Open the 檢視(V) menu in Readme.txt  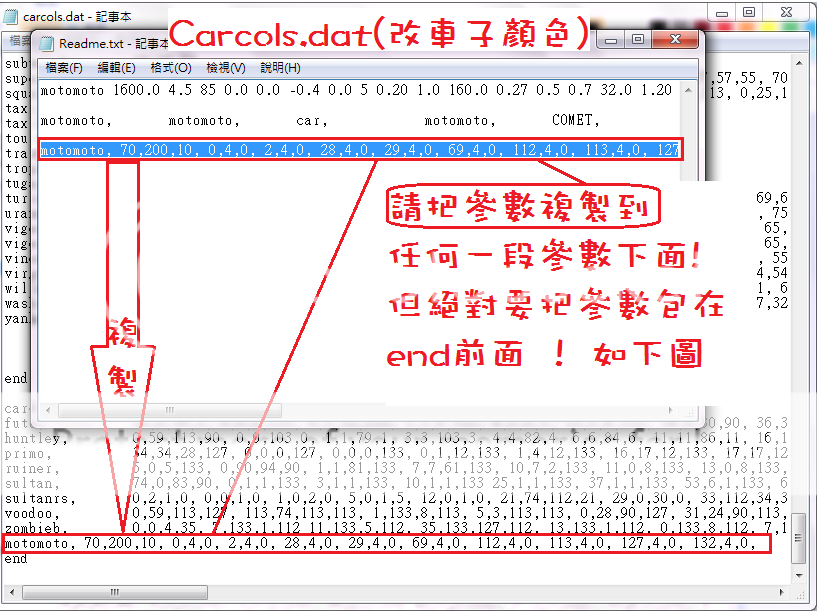coord(225,68)
